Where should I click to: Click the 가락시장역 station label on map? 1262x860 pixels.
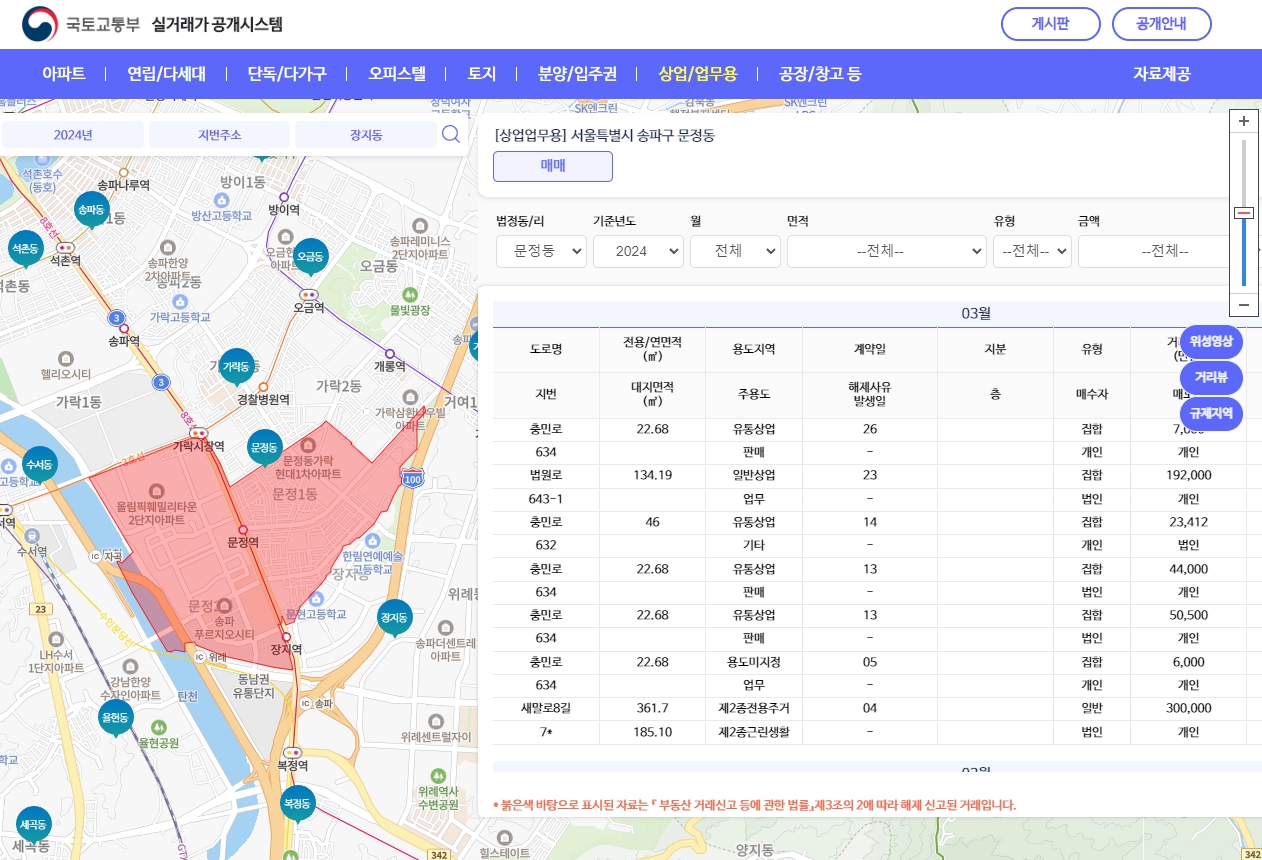tap(198, 446)
